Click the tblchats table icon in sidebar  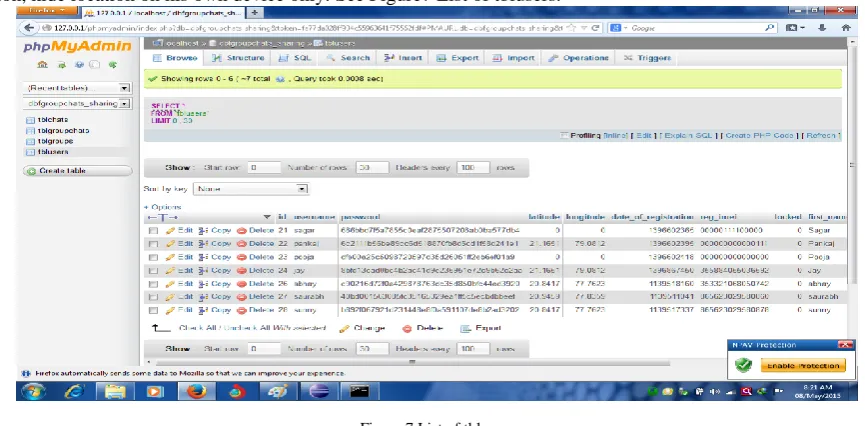click(x=31, y=120)
